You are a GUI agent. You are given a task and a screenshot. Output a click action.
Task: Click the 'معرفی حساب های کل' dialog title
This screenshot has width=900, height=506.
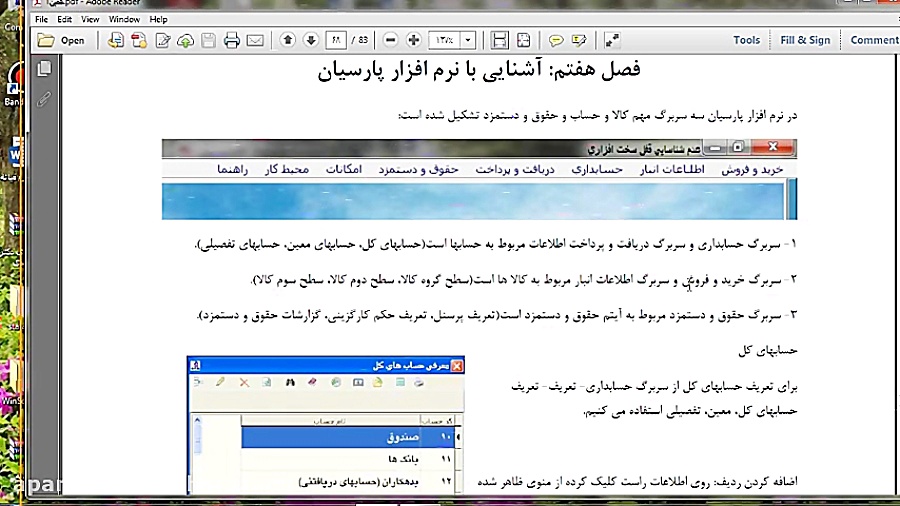pyautogui.click(x=410, y=365)
